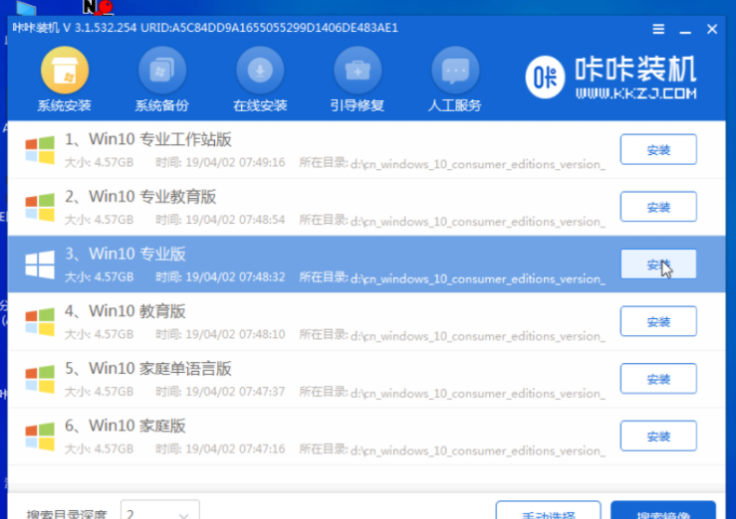Select the '5、Win10 家庭单语言版' title
Image resolution: width=736 pixels, height=519 pixels.
click(148, 368)
